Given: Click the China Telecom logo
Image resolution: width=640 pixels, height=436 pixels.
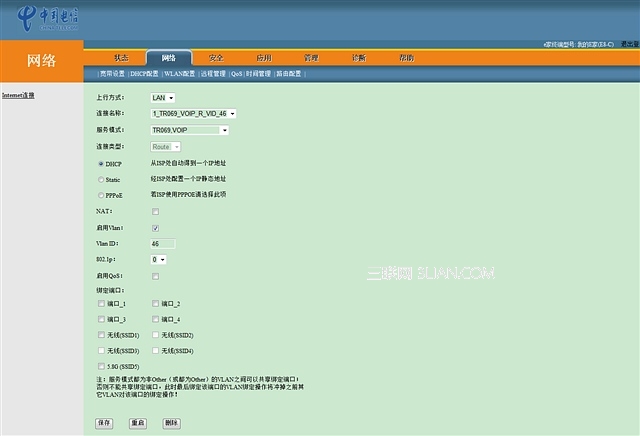Looking at the screenshot, I should 57,18.
